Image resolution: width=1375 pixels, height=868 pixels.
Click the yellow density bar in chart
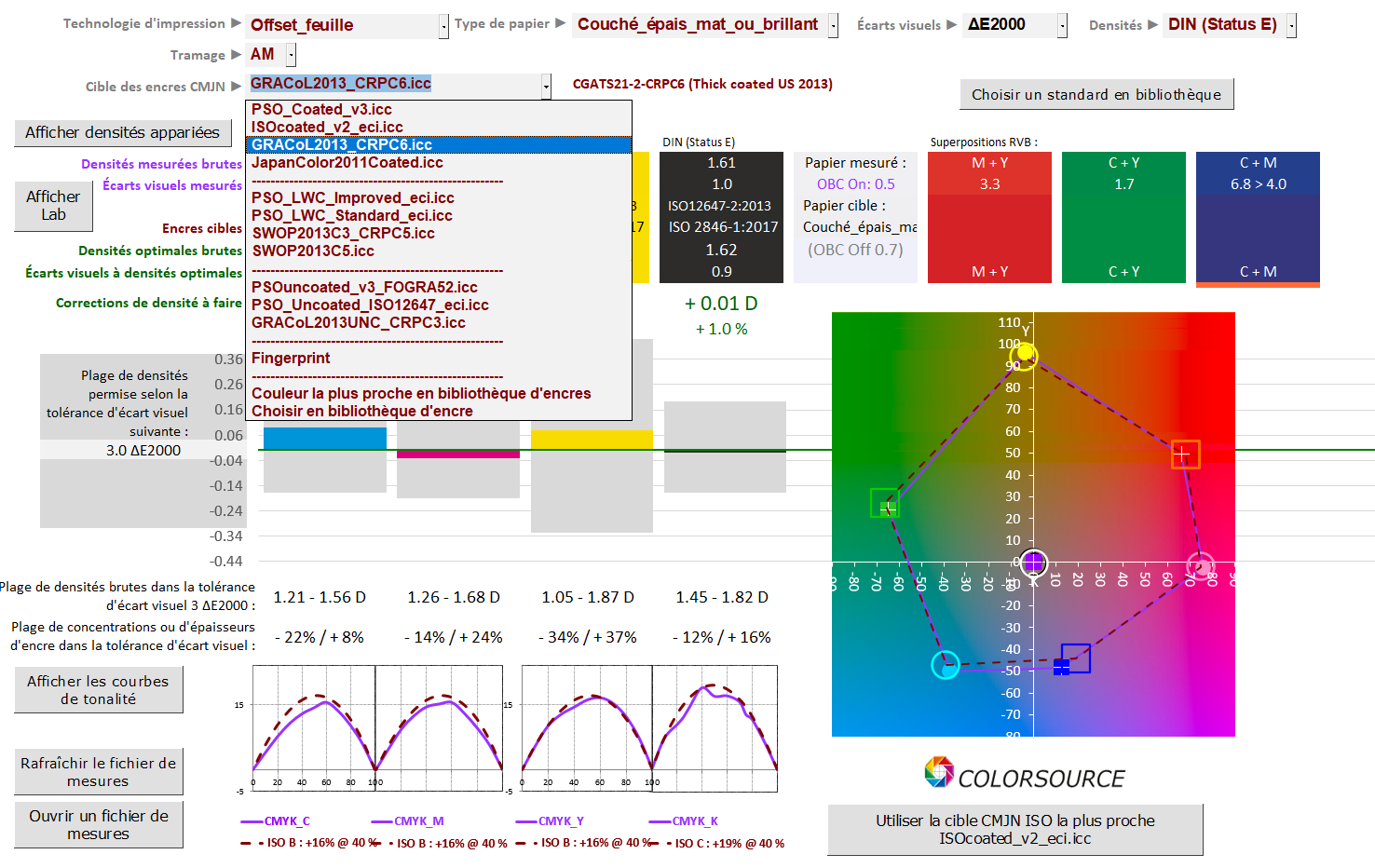592,440
